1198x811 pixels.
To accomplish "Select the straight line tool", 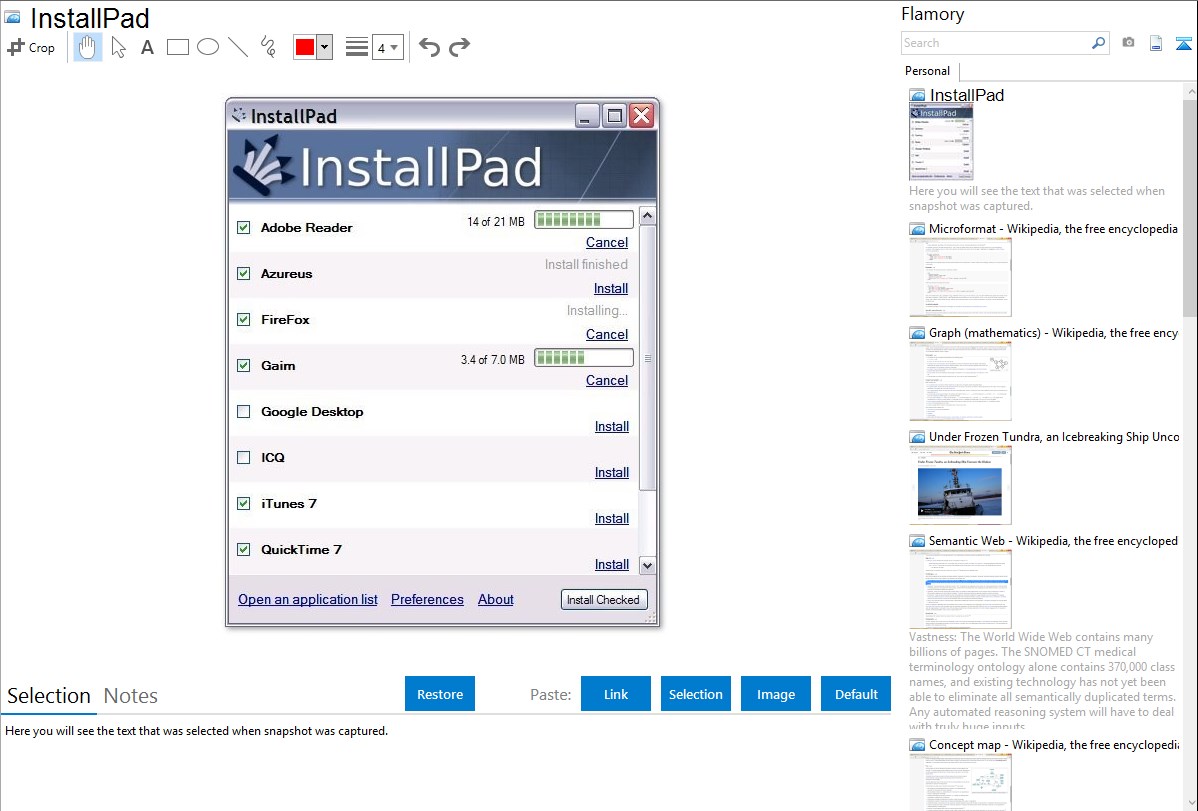I will click(238, 47).
